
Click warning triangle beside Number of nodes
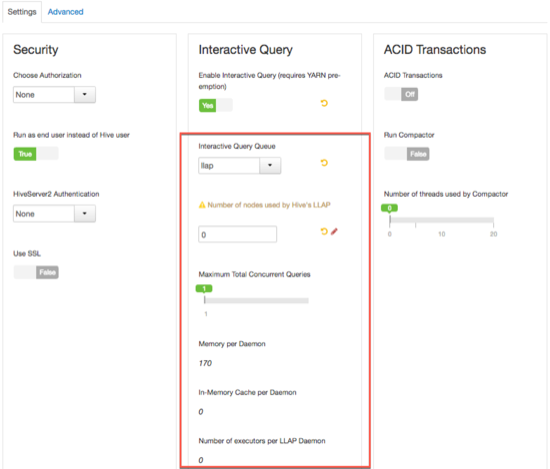[x=202, y=205]
